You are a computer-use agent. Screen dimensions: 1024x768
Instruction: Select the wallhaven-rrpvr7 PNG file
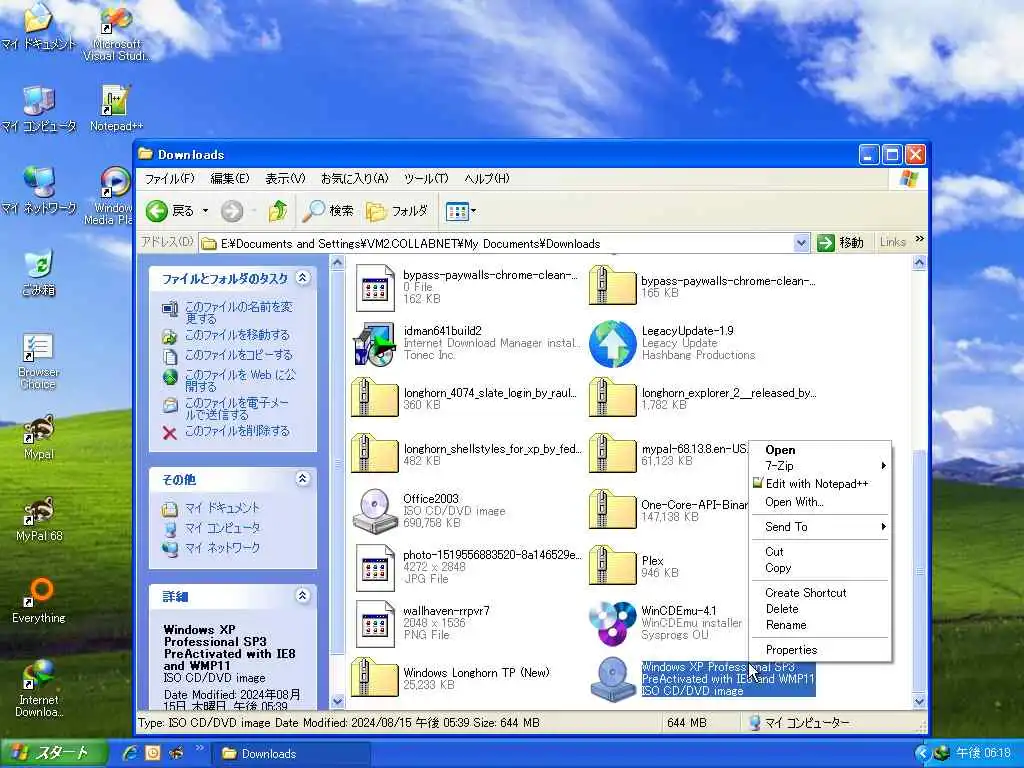pyautogui.click(x=422, y=623)
